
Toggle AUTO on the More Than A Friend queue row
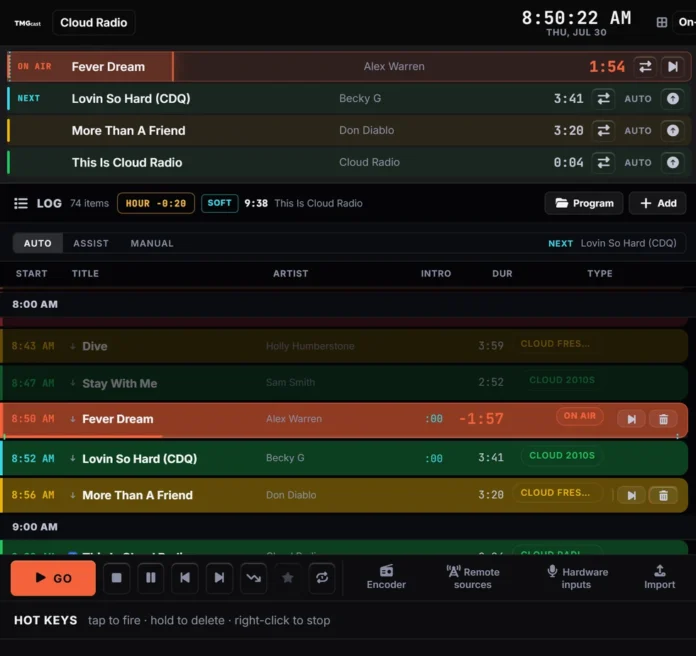pyautogui.click(x=638, y=130)
